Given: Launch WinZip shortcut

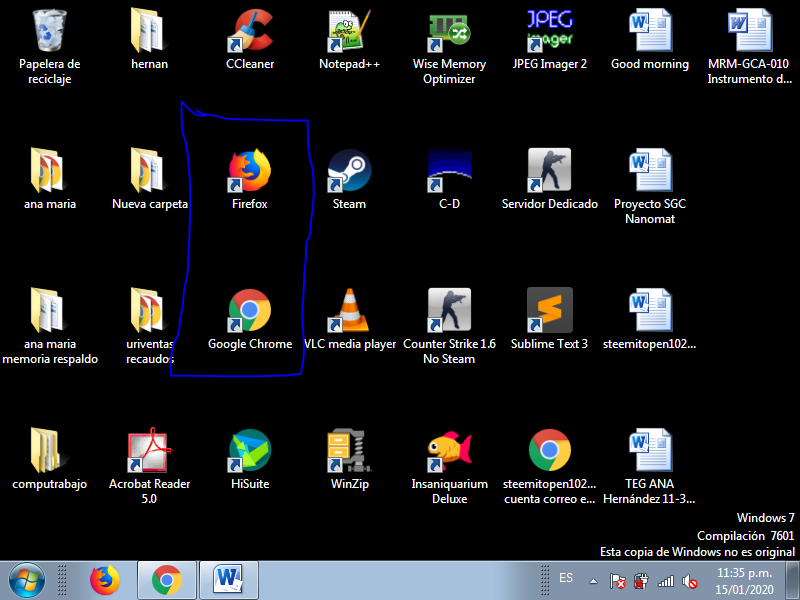Looking at the screenshot, I should [x=349, y=451].
